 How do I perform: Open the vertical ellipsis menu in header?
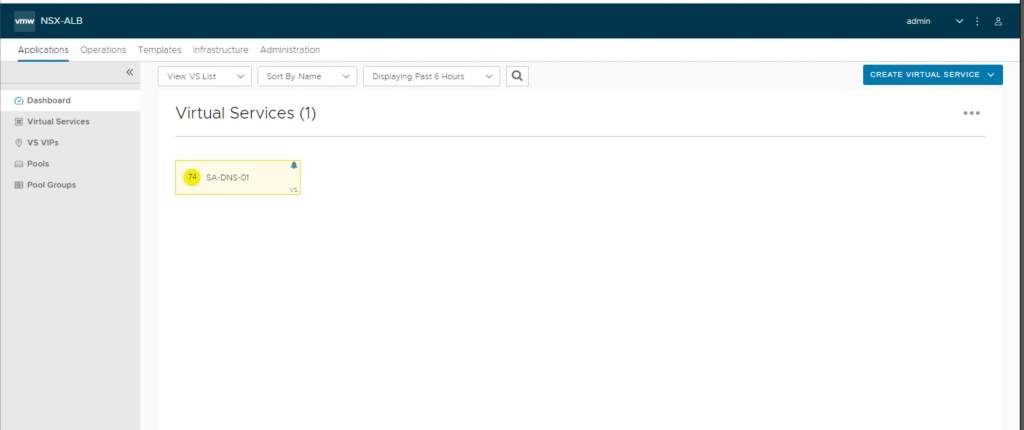977,21
